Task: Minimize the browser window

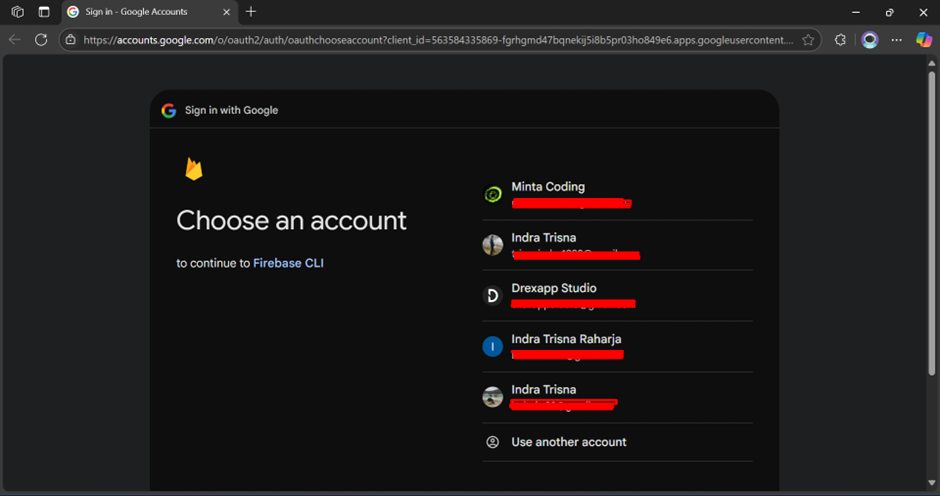Action: point(856,12)
